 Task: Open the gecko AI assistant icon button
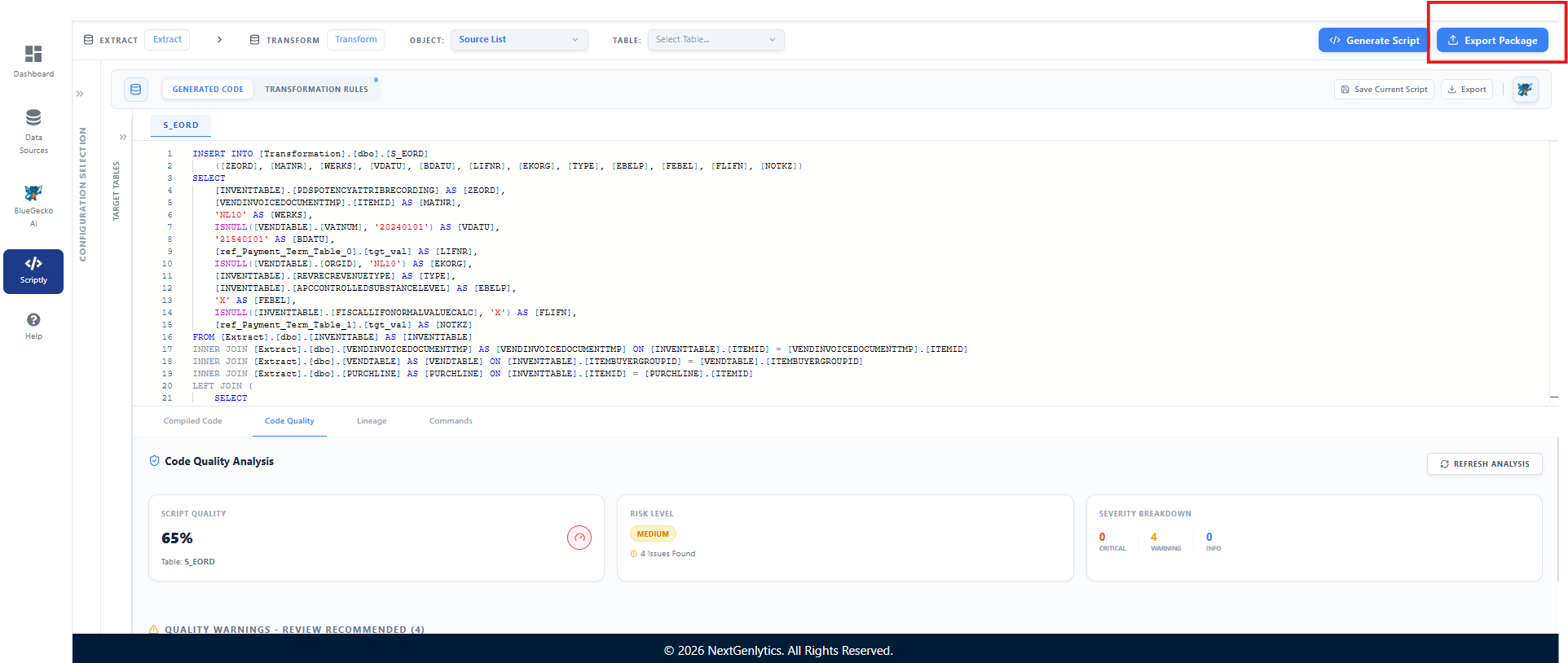(1526, 90)
